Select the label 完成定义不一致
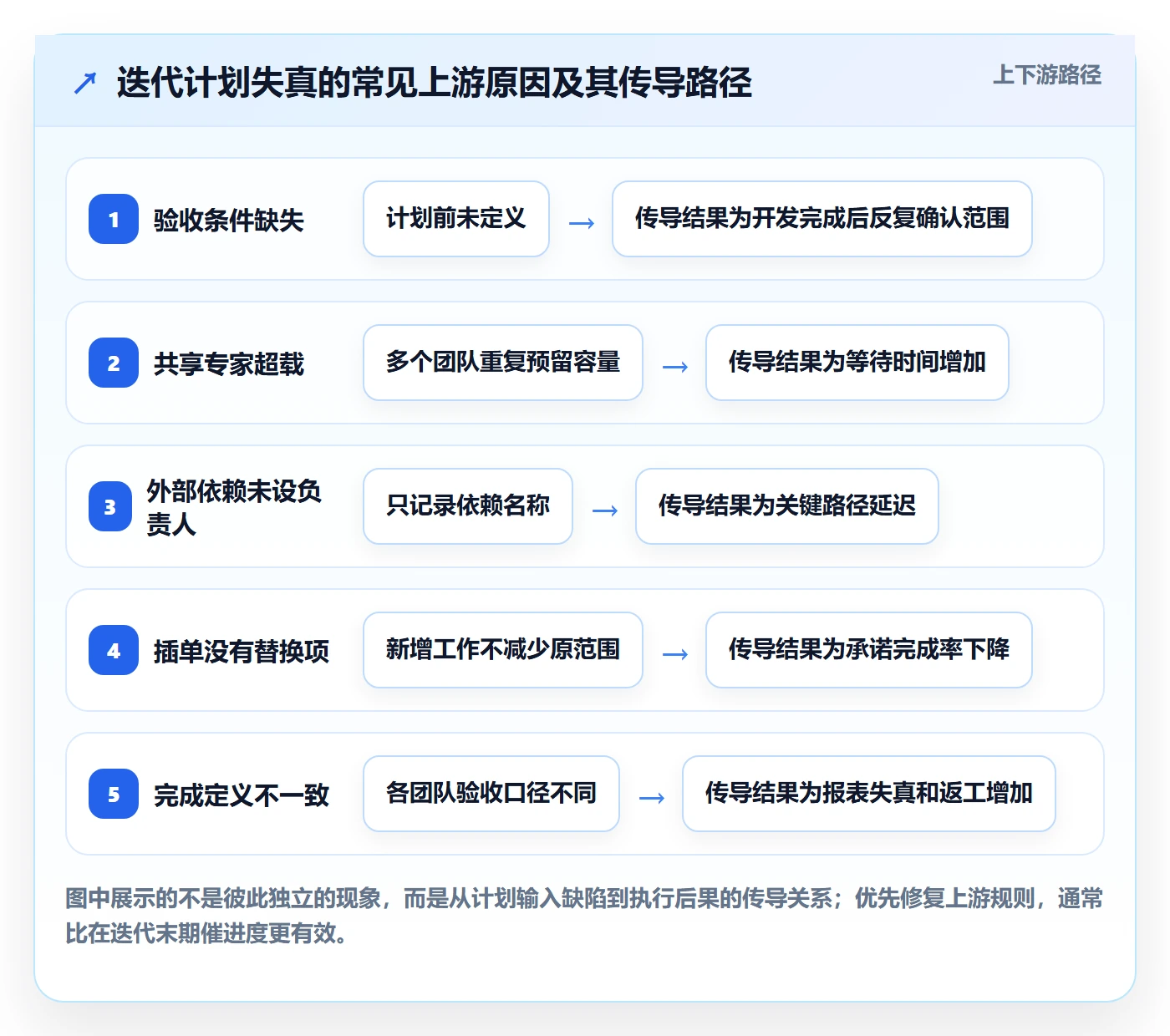Viewport: 1170px width, 1036px height. [241, 795]
